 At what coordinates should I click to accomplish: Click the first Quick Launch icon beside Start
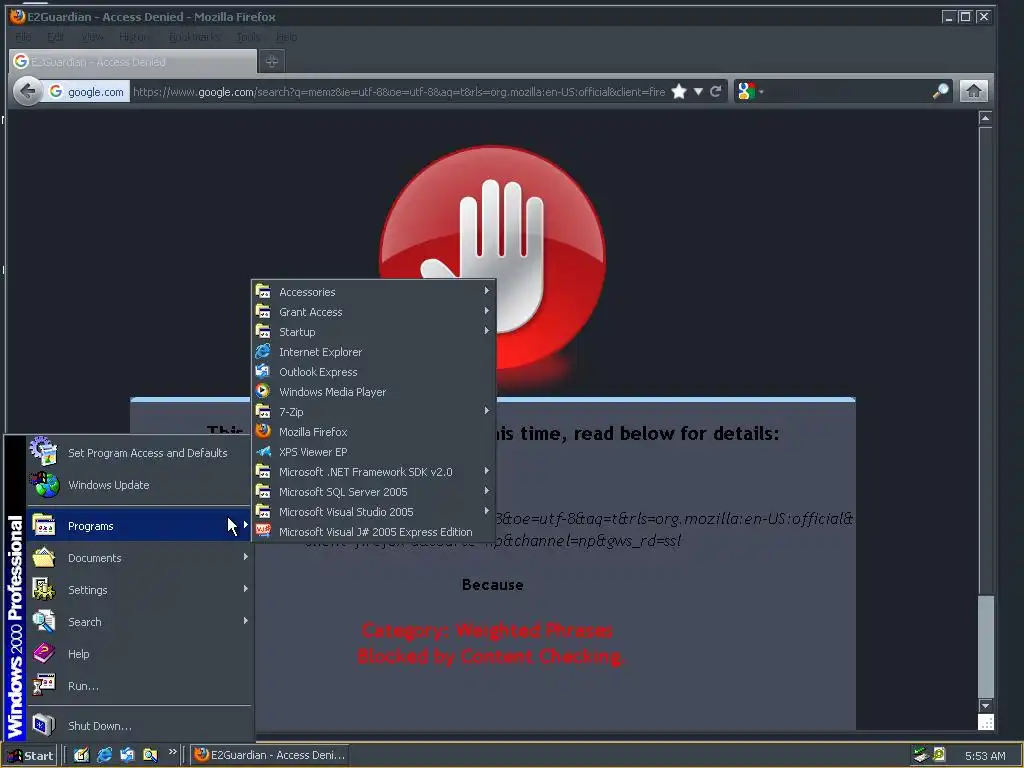81,755
